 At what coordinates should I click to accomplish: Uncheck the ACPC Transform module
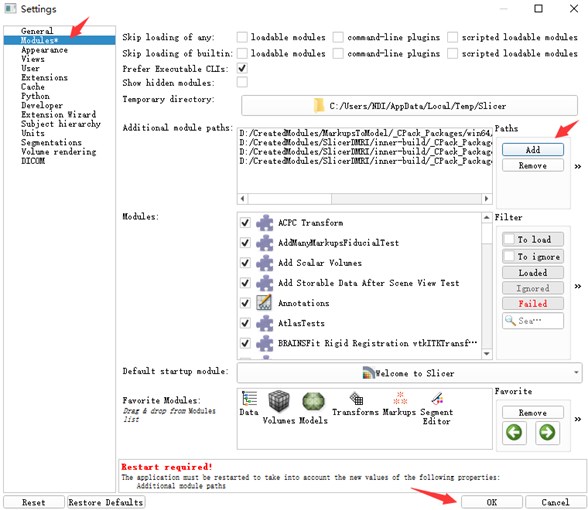click(245, 222)
